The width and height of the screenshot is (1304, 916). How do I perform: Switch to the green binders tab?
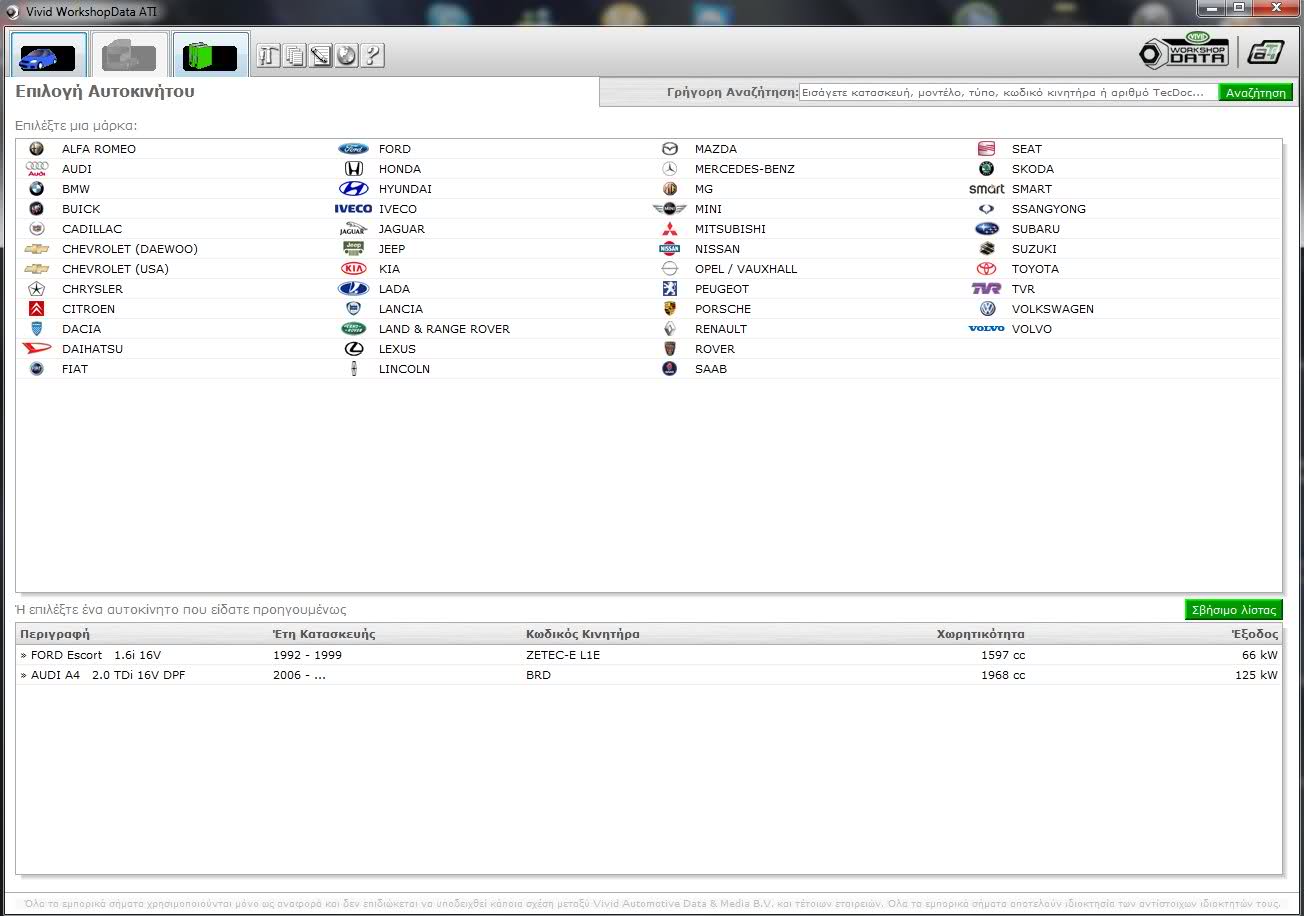pos(210,55)
